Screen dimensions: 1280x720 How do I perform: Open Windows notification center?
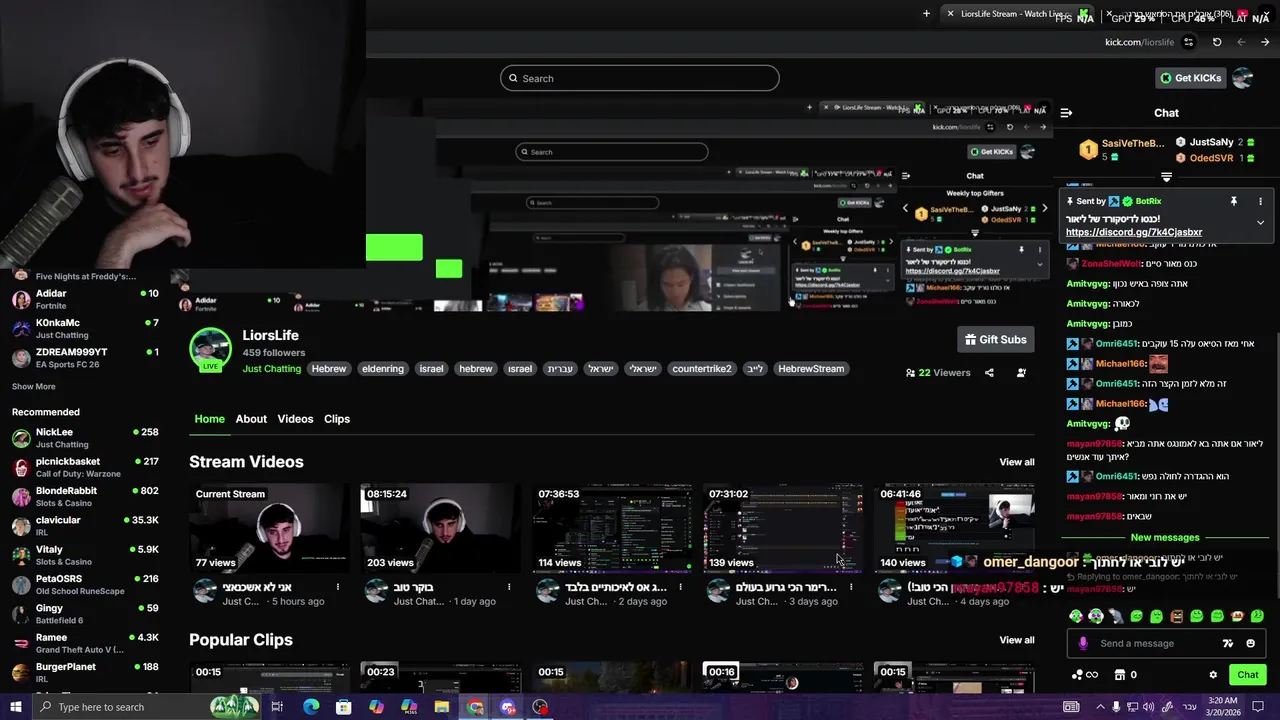click(1258, 707)
